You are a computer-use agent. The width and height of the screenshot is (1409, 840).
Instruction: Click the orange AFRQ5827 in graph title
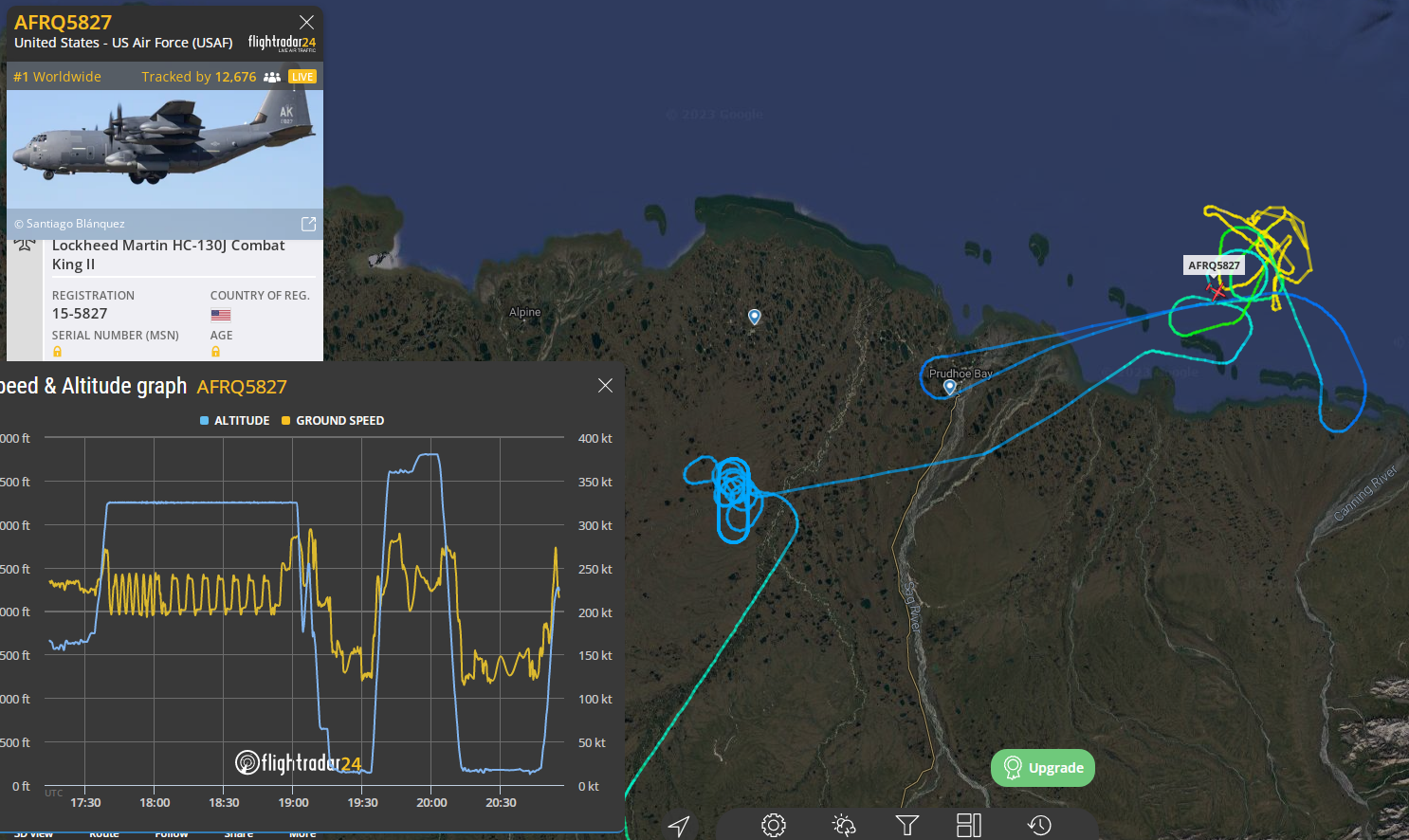click(242, 387)
